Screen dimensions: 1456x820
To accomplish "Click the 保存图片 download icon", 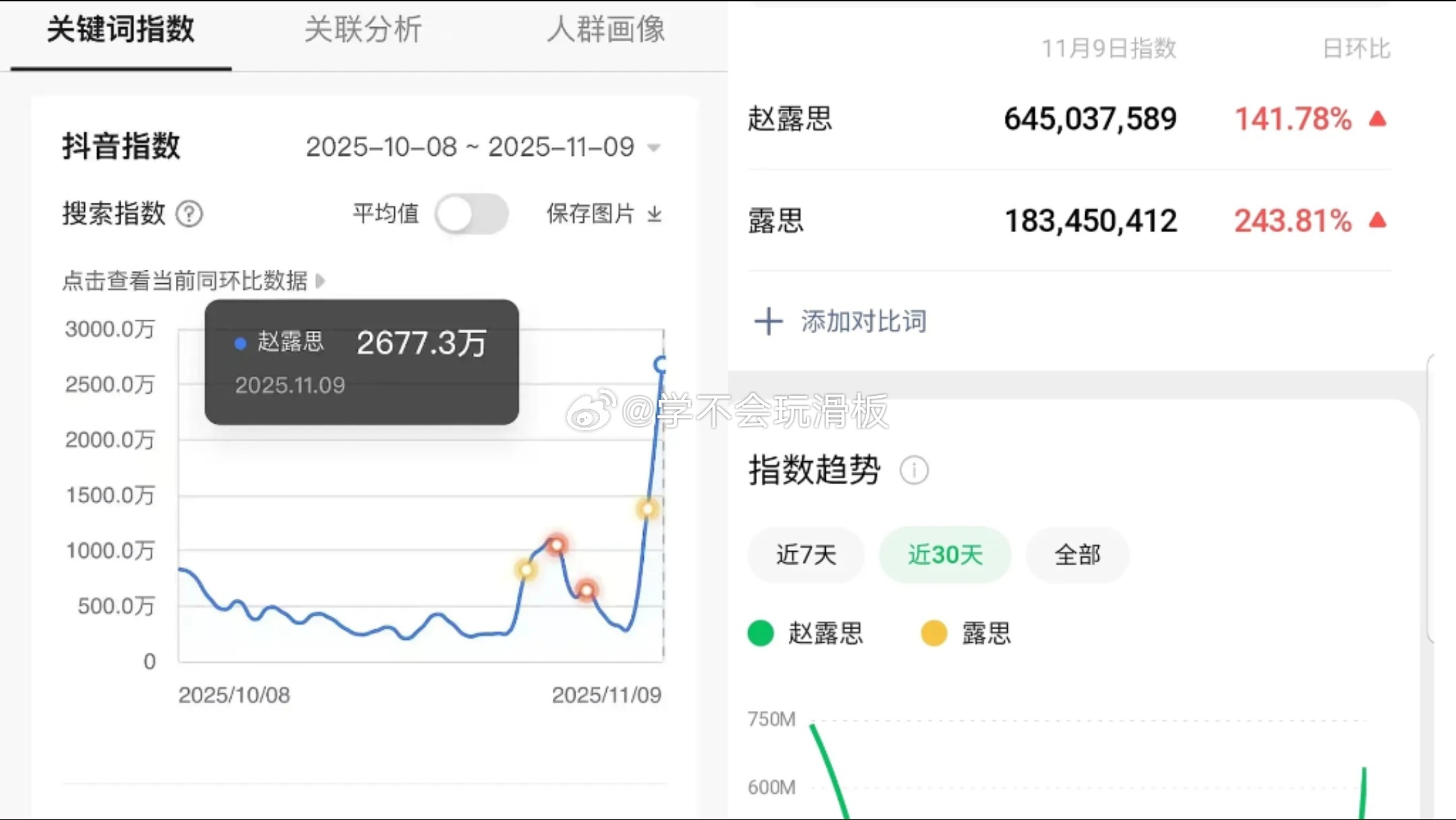I will (x=655, y=214).
